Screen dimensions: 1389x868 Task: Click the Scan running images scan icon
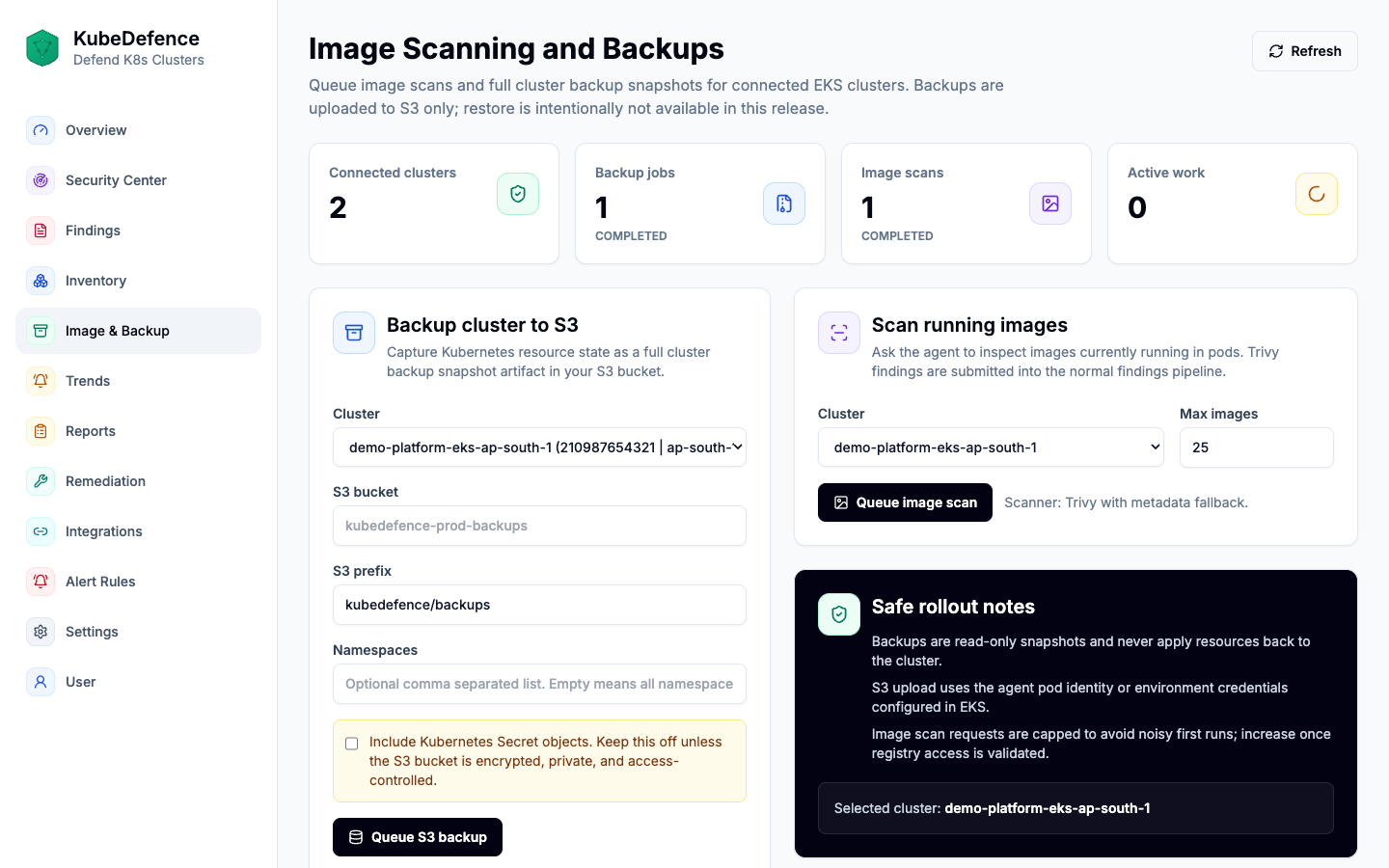coord(839,333)
